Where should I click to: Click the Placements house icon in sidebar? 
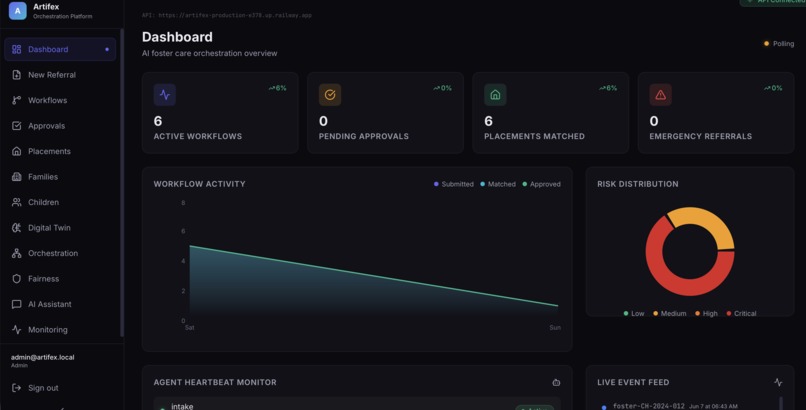16,151
